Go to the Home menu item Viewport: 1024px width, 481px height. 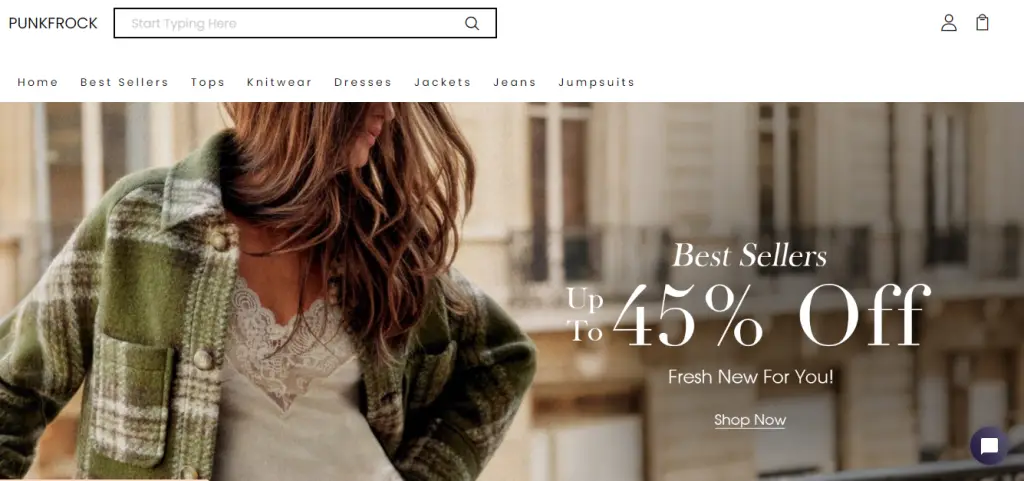(x=38, y=82)
